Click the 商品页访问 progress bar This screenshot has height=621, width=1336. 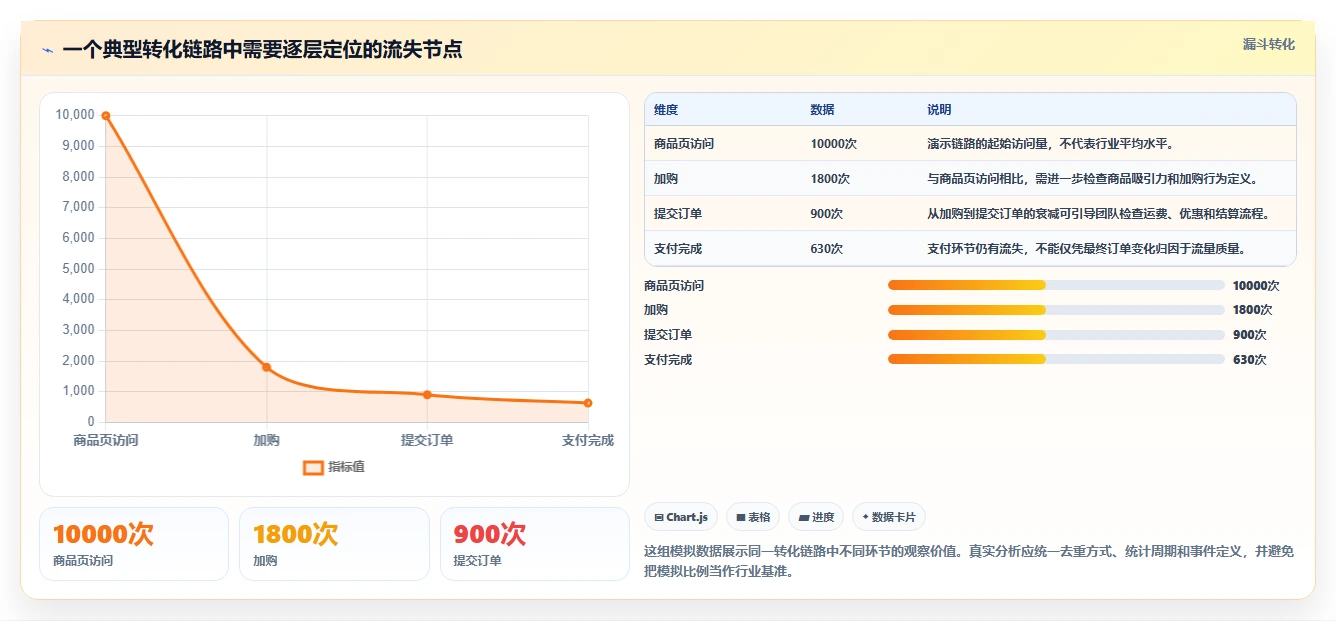click(1056, 285)
